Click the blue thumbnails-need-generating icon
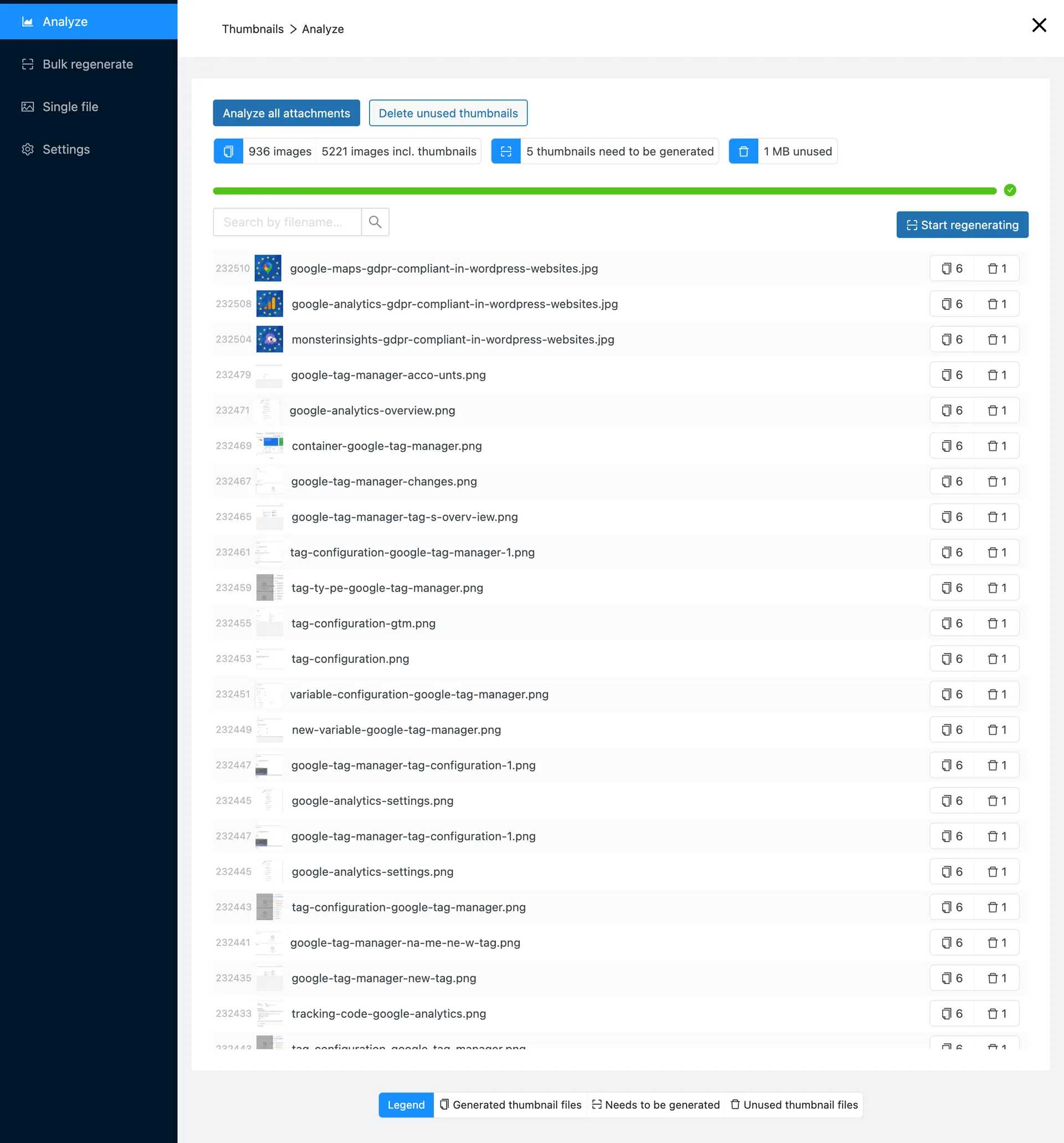The height and width of the screenshot is (1143, 1064). pos(505,151)
